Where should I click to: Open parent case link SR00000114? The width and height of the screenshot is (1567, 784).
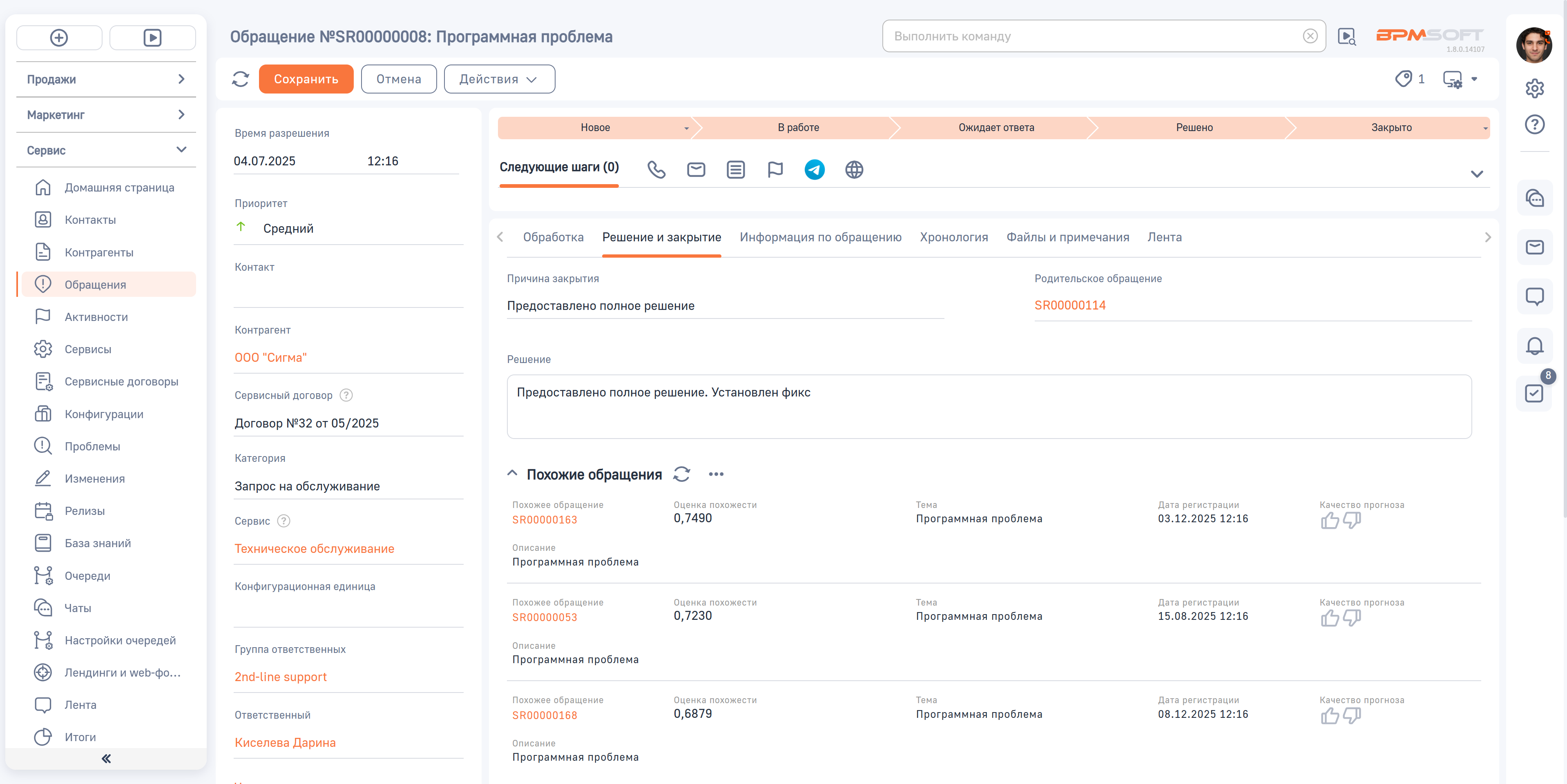[x=1070, y=305]
